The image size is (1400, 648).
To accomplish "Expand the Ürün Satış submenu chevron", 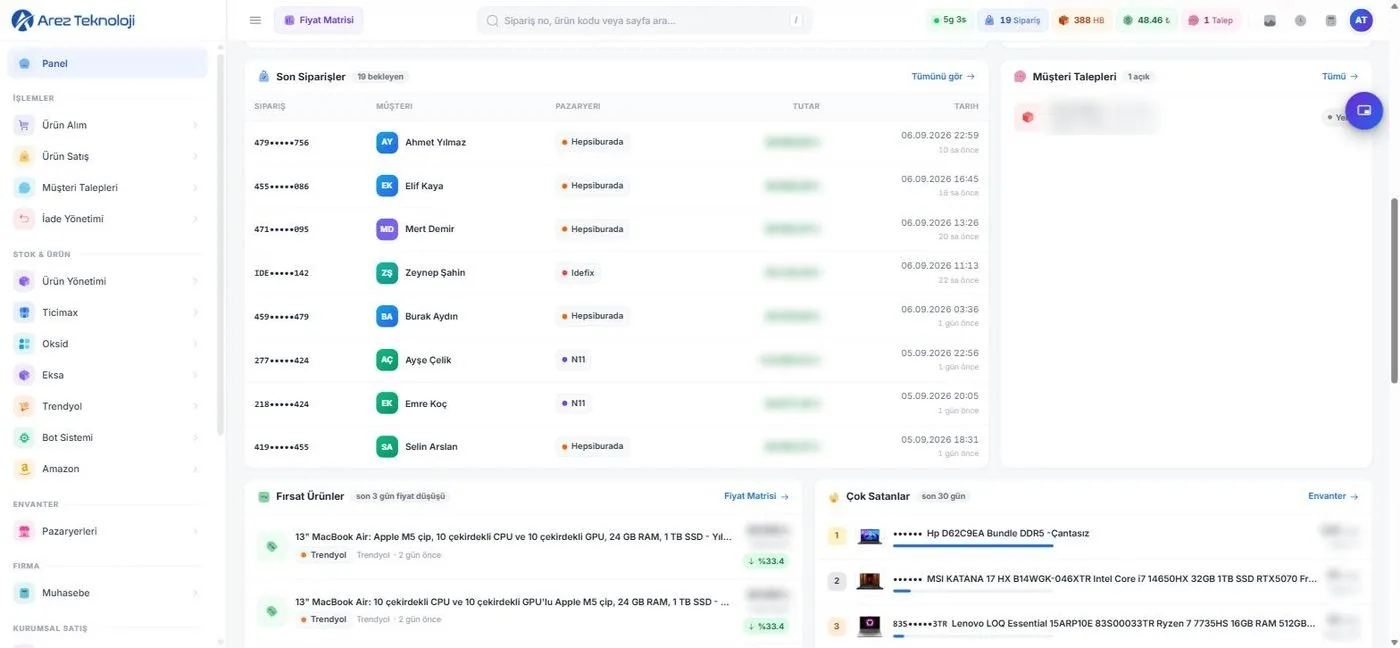I will [x=195, y=156].
